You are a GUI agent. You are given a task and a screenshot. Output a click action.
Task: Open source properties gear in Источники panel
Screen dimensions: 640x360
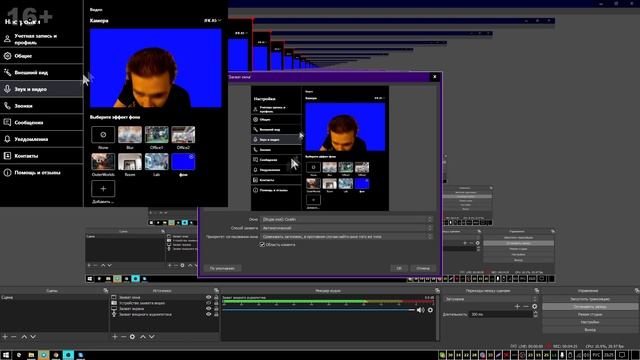point(132,337)
